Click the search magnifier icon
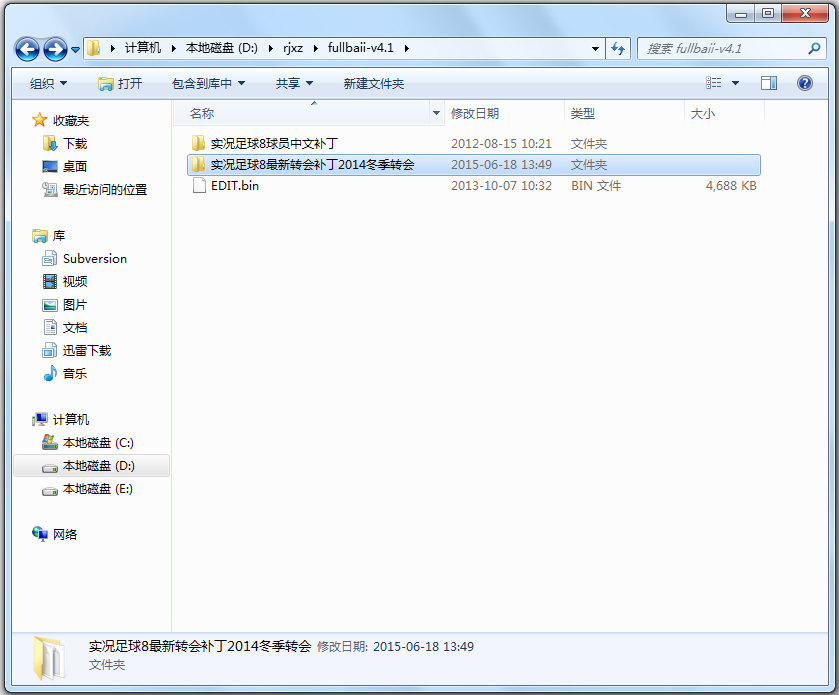 pos(814,49)
